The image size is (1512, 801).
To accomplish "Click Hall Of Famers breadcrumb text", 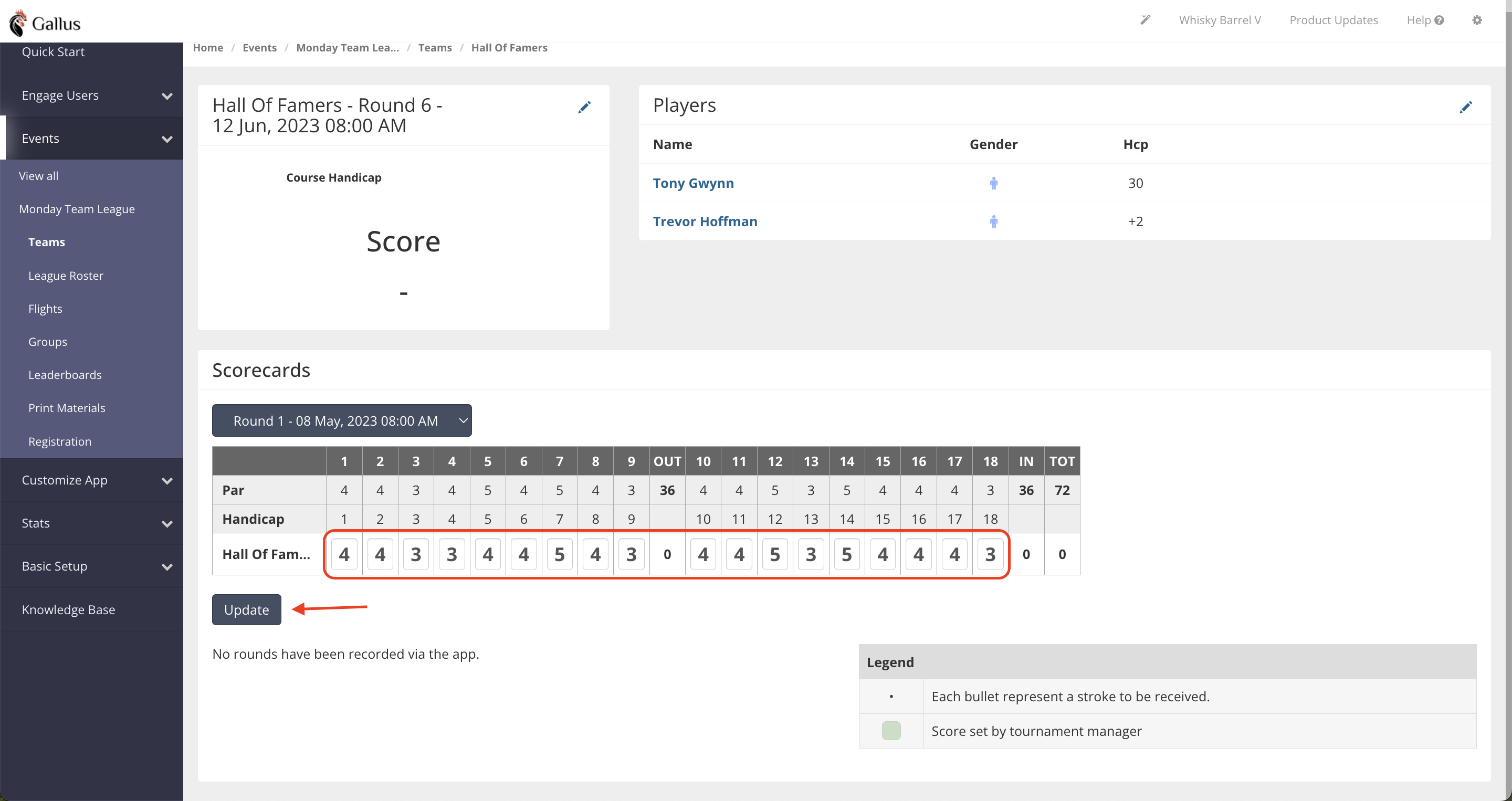I will click(x=509, y=48).
